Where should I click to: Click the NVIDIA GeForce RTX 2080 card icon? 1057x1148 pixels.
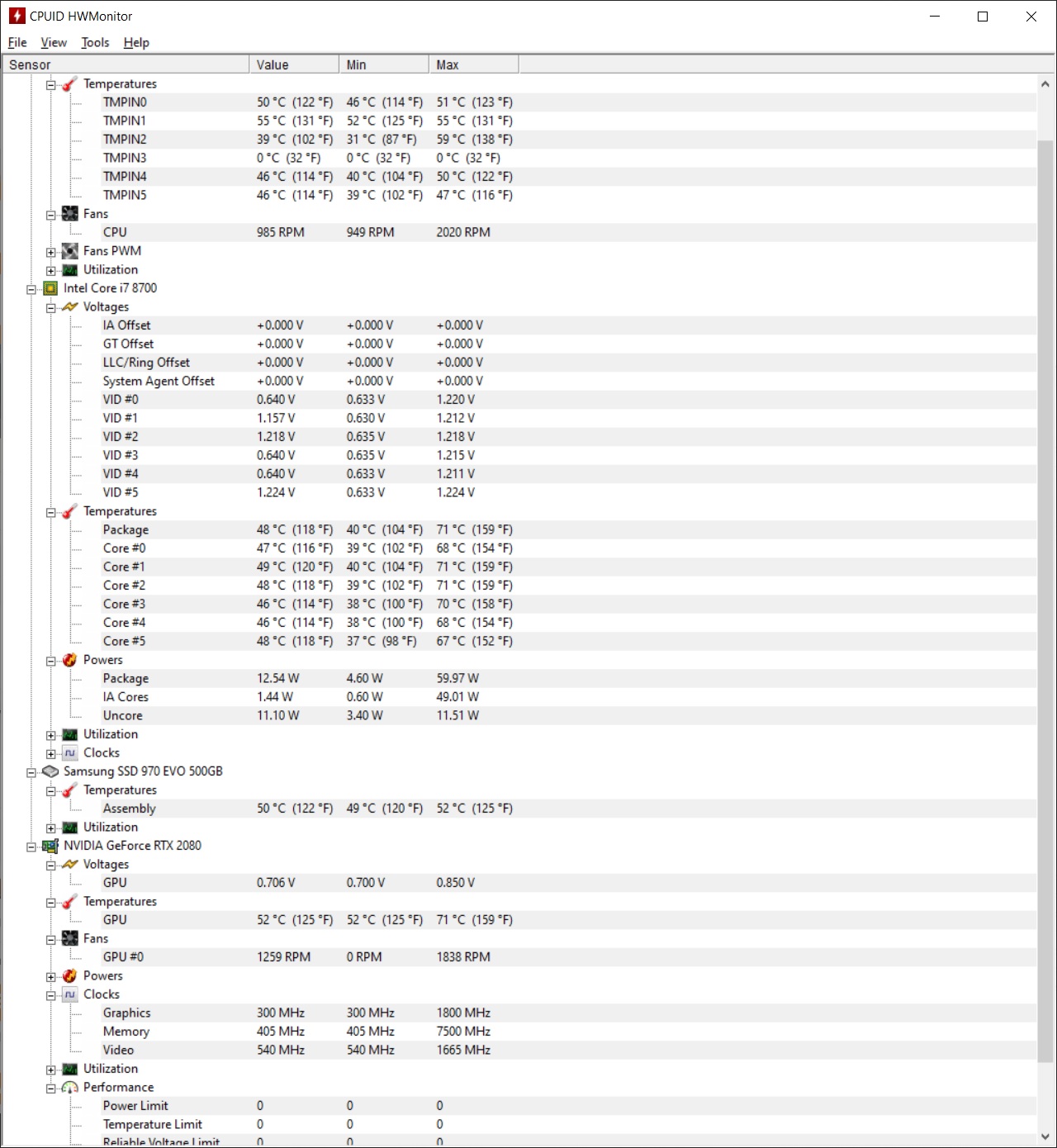tap(50, 846)
